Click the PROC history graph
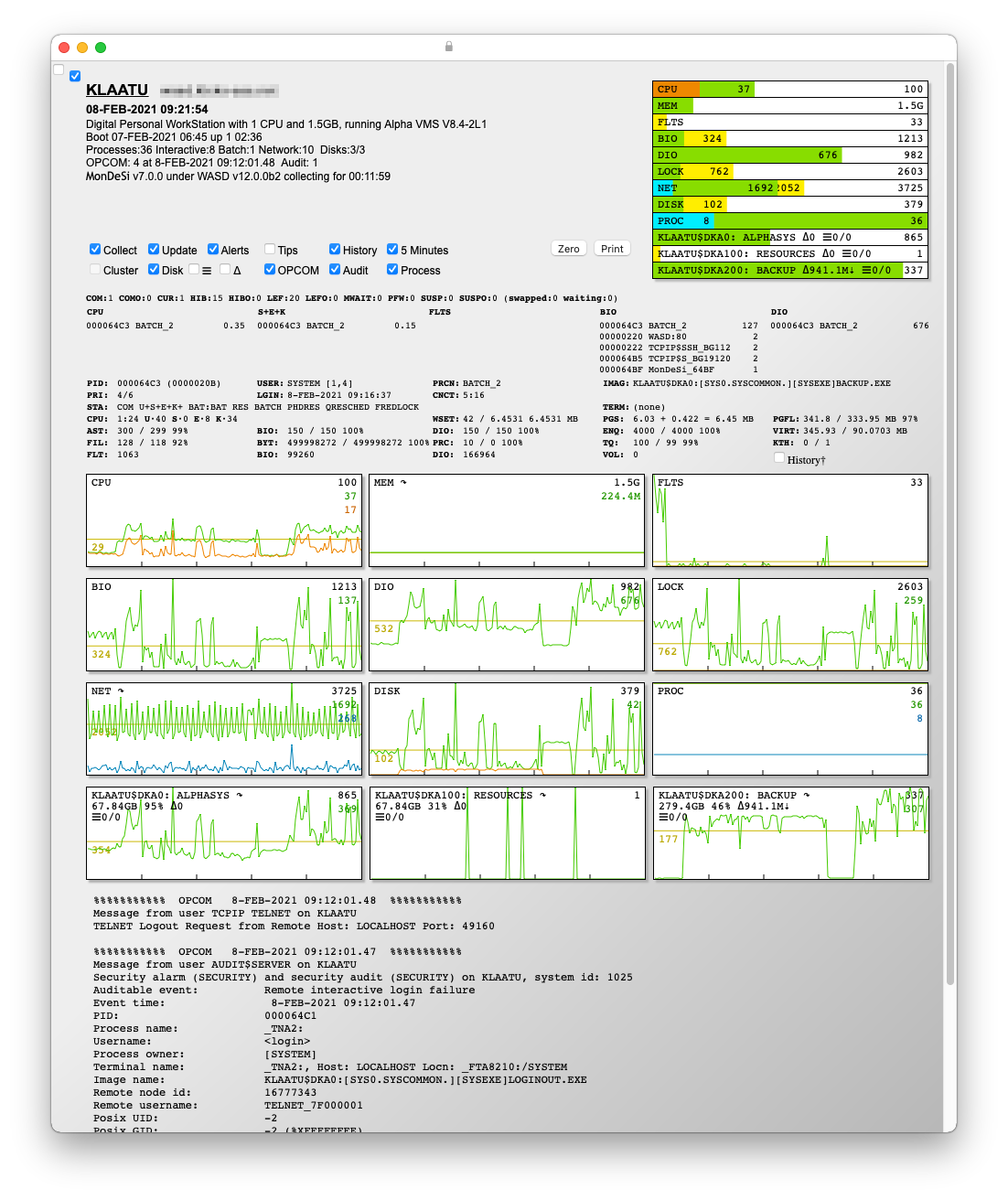The image size is (1008, 1200). click(x=790, y=729)
